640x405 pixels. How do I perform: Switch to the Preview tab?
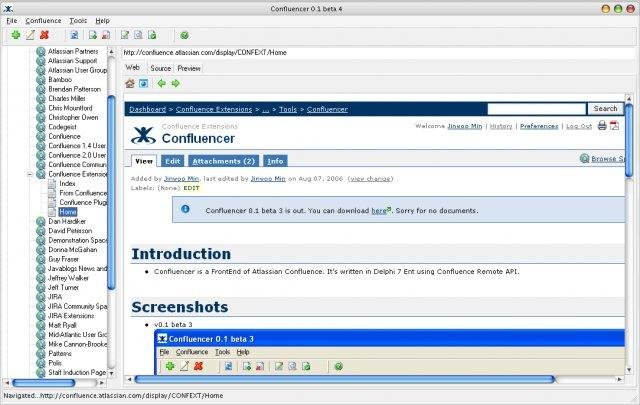tap(189, 68)
